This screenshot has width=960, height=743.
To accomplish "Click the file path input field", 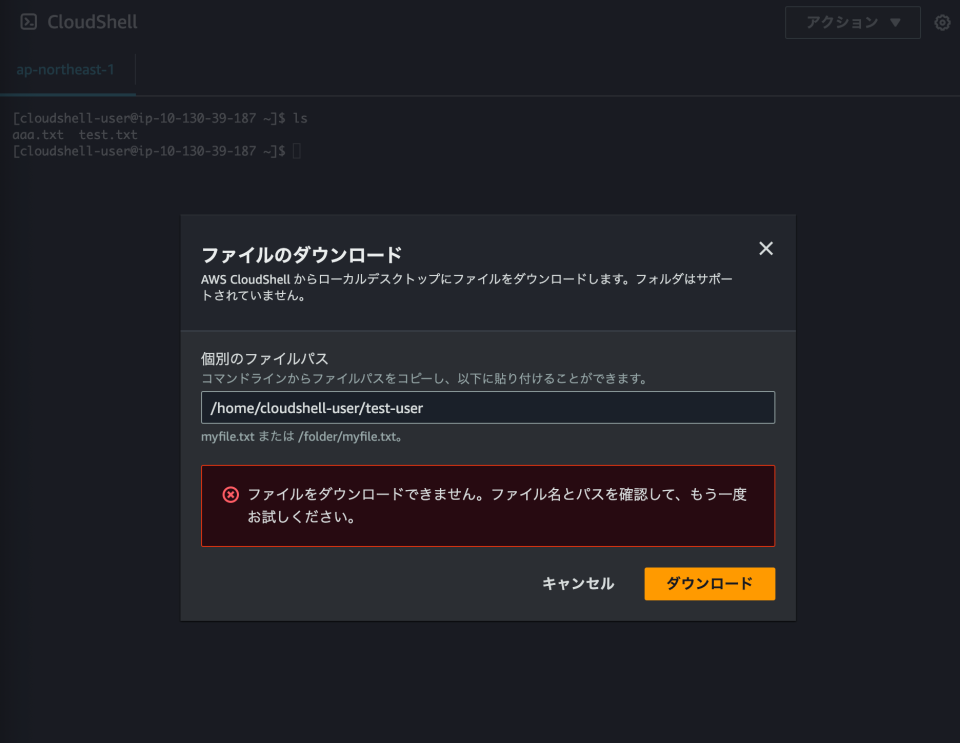I will 488,407.
